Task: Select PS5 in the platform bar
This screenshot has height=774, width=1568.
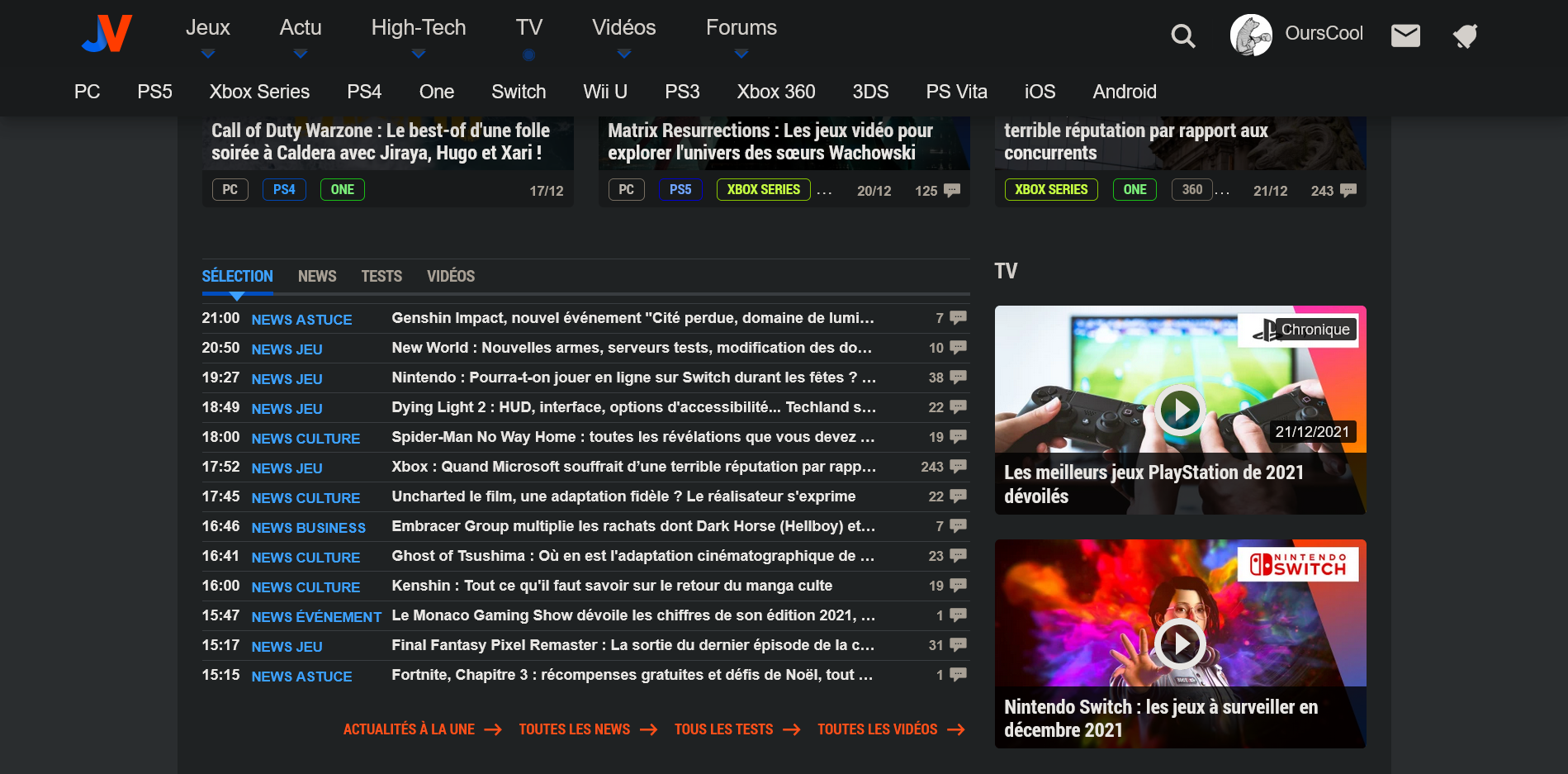Action: 154,92
